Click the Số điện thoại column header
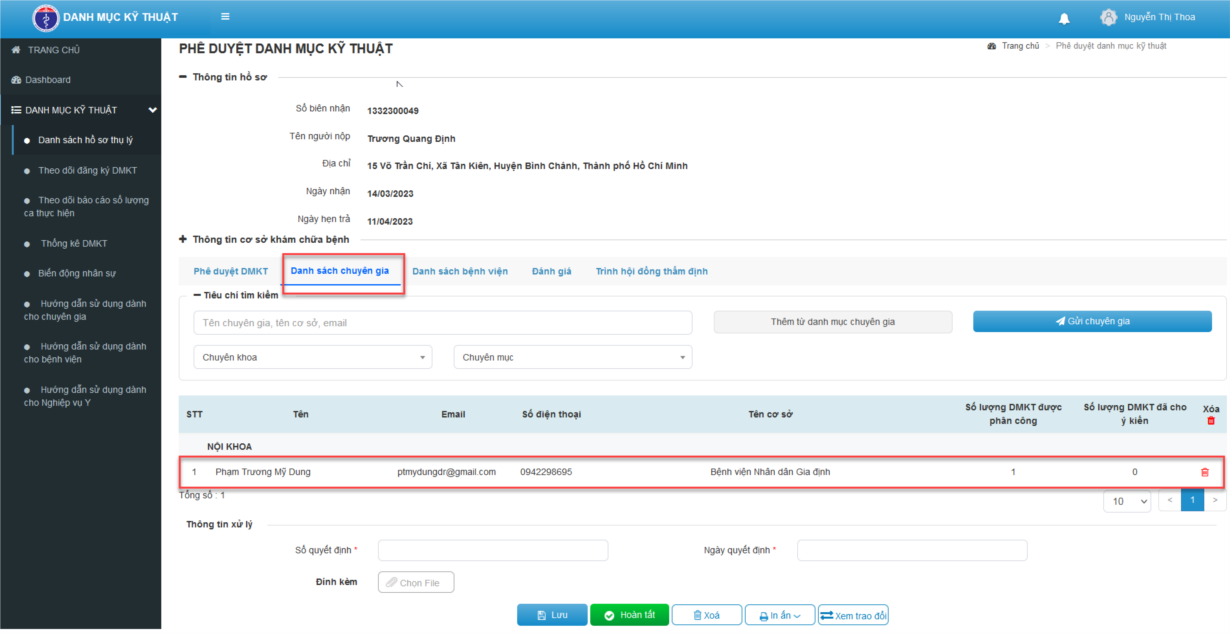 coord(551,414)
